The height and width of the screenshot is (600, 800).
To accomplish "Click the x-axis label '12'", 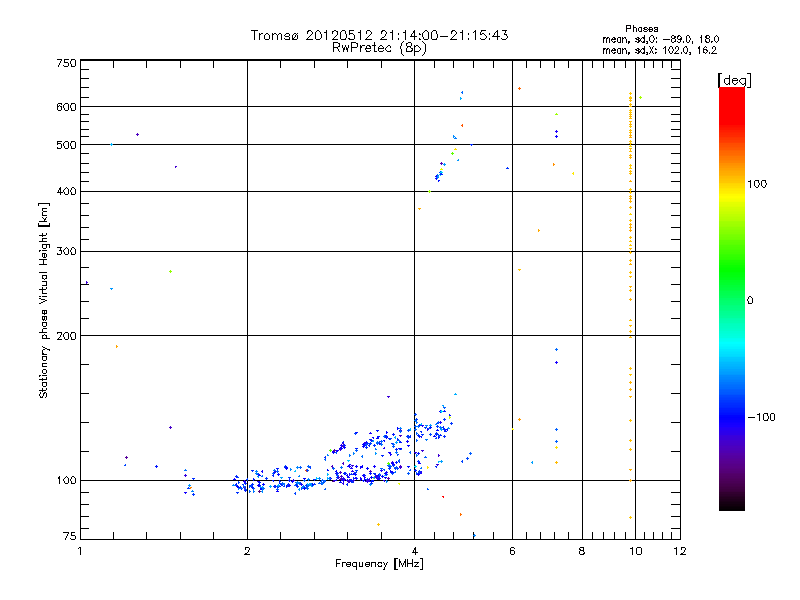I will pyautogui.click(x=680, y=551).
